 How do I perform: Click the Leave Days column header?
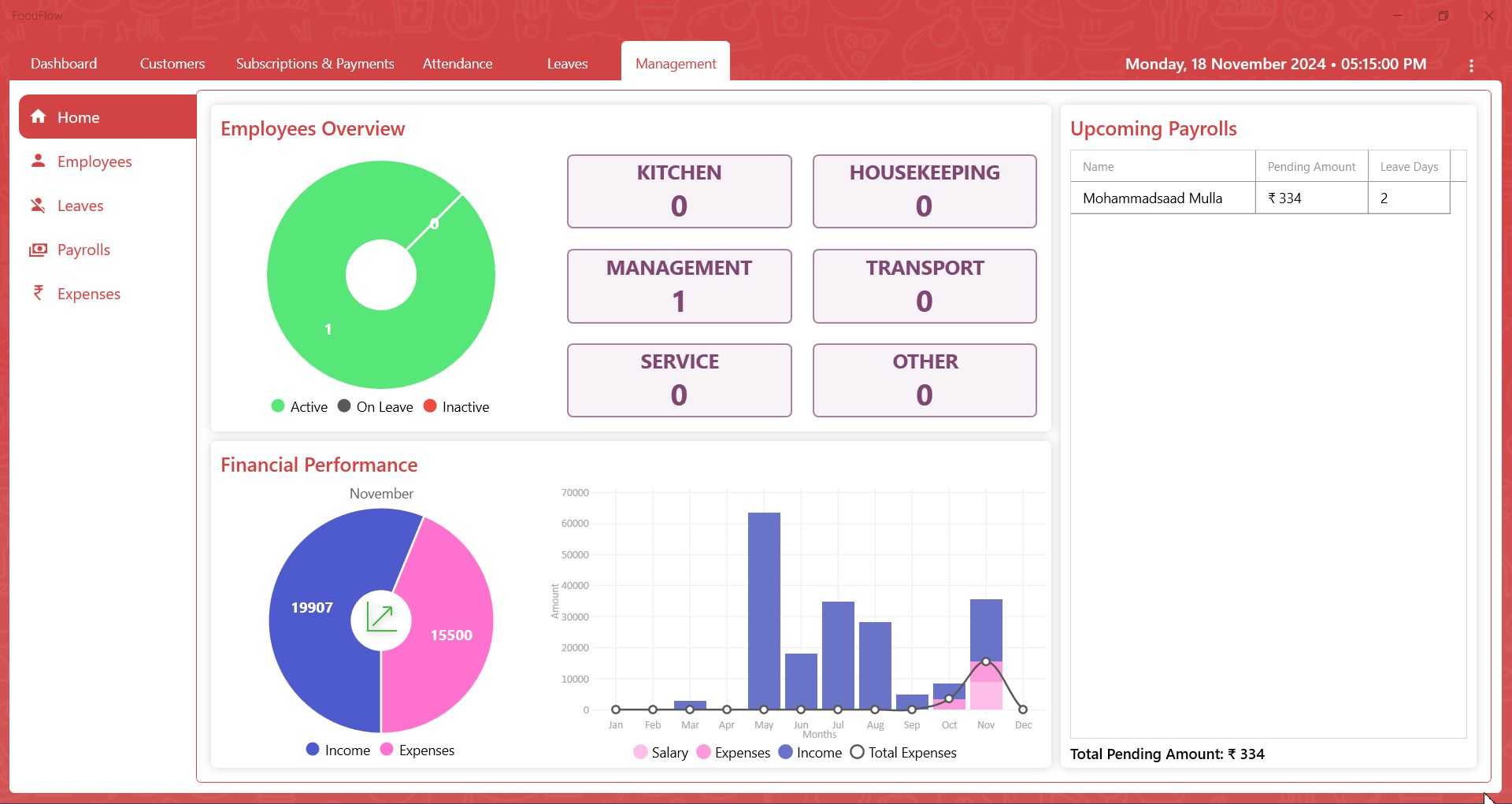[x=1409, y=166]
